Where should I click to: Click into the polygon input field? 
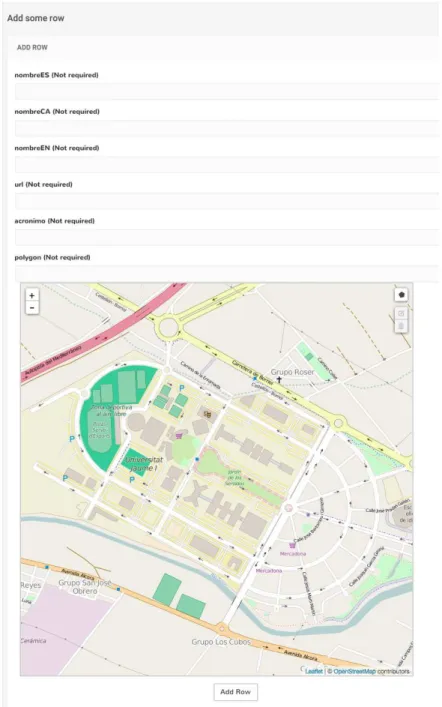click(227, 274)
